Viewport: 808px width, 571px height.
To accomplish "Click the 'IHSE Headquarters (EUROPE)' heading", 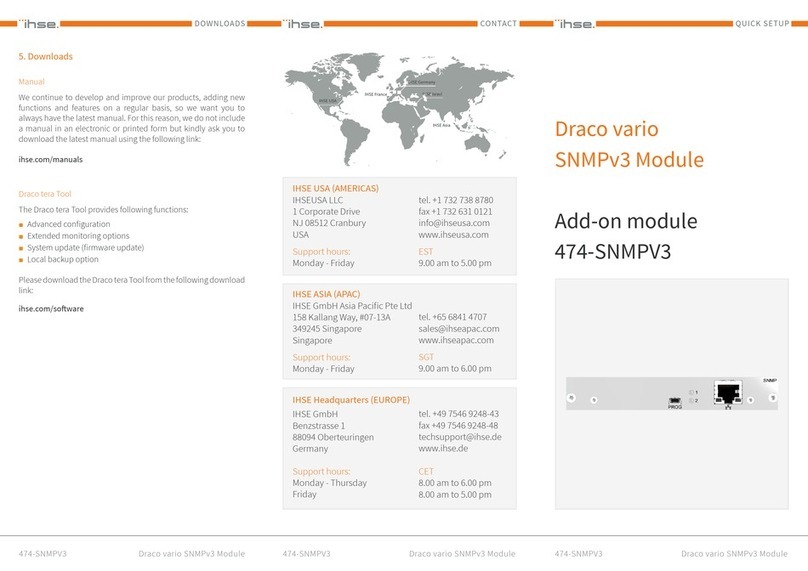I will pos(351,399).
